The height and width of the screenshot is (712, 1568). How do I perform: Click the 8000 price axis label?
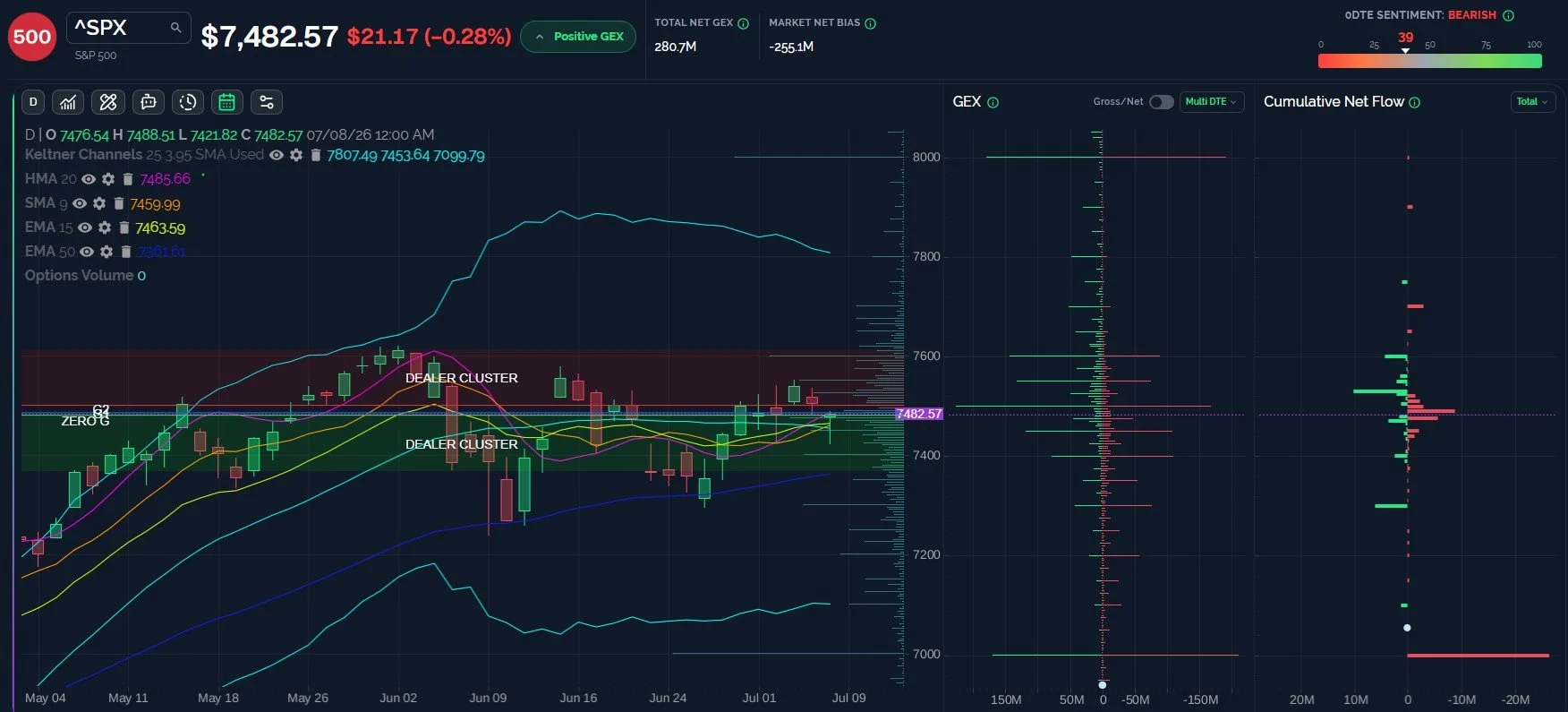(x=926, y=157)
